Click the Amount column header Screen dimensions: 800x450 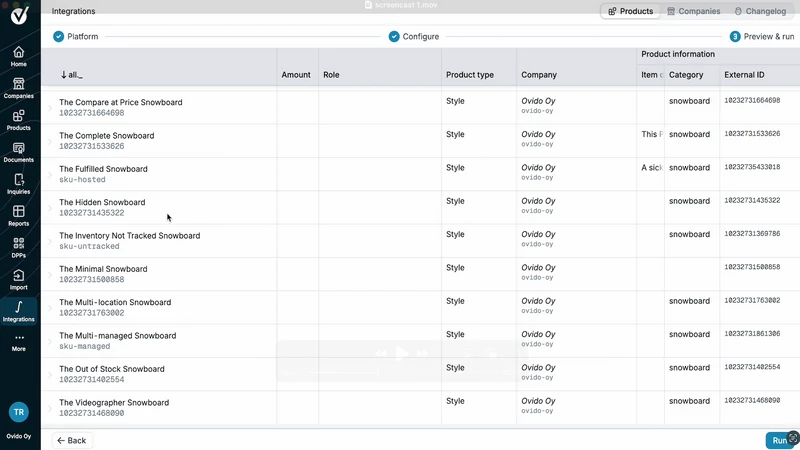click(296, 74)
